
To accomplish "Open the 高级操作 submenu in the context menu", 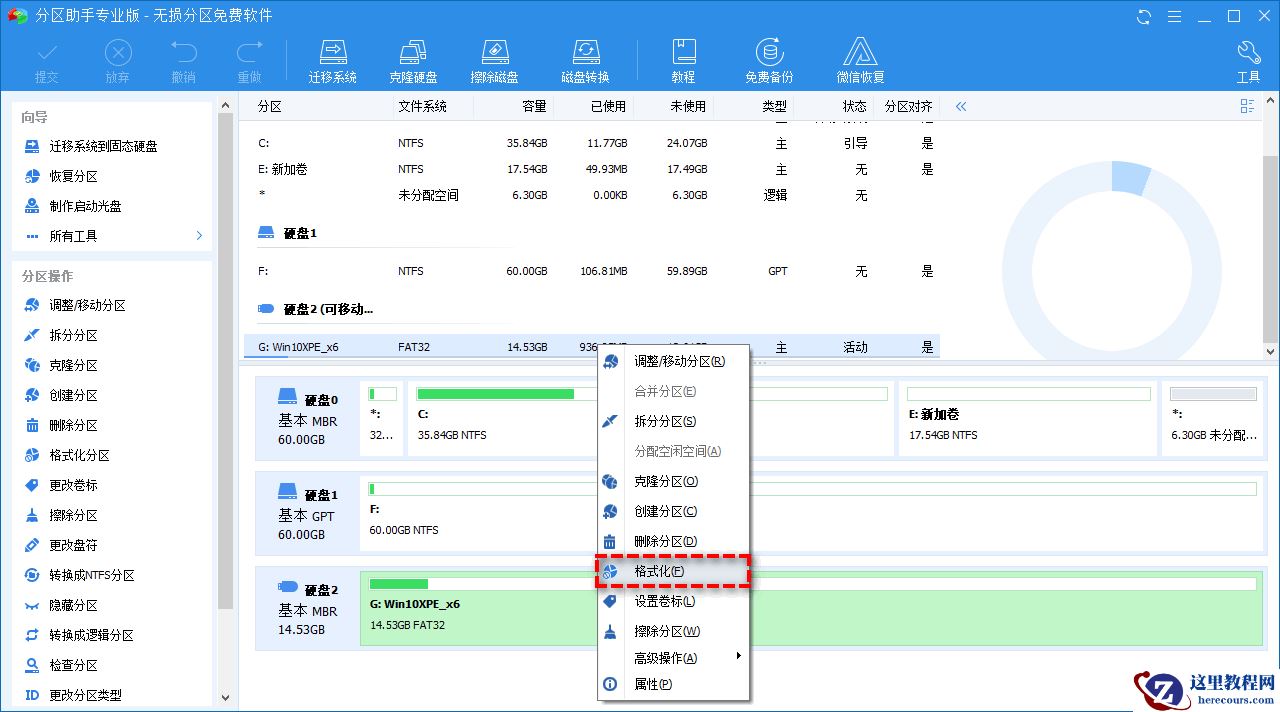I will pyautogui.click(x=666, y=657).
